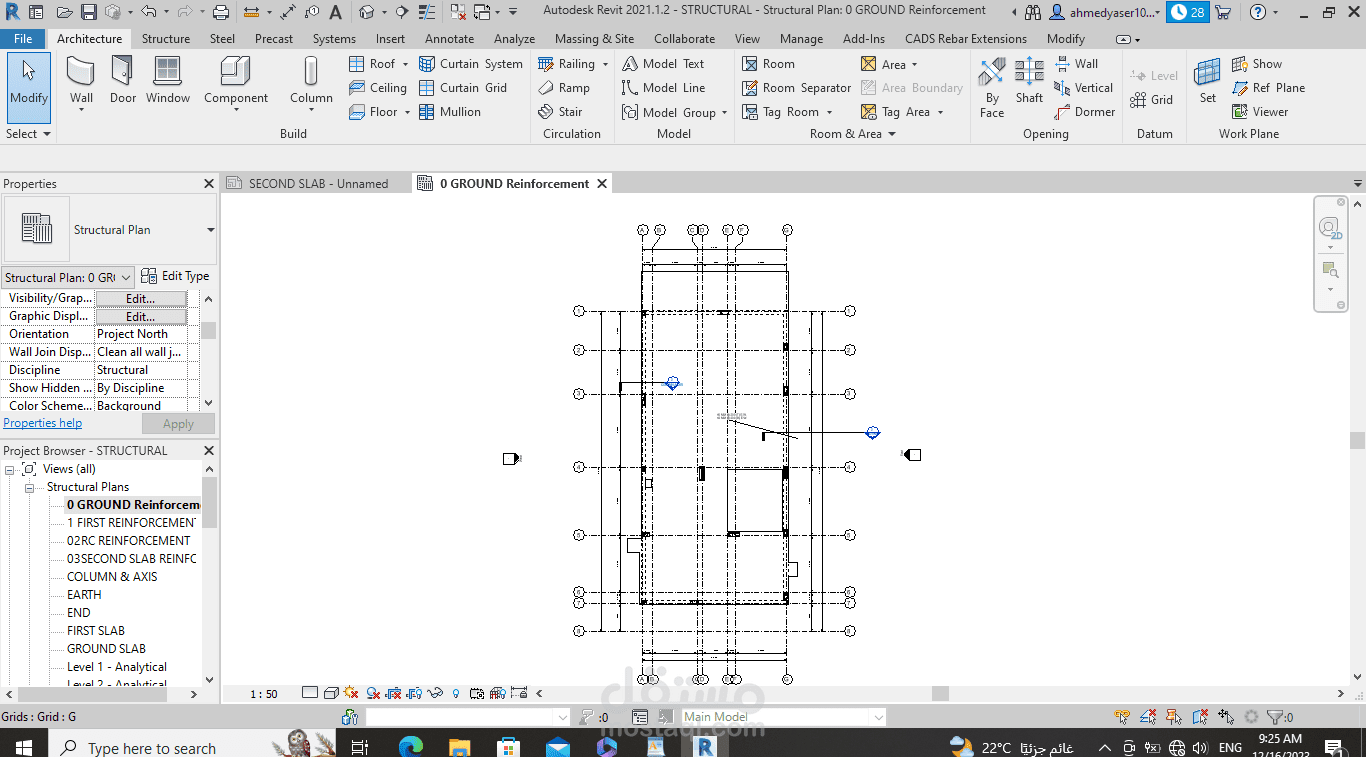Screen dimensions: 1366x757
Task: Toggle Detail Level icon in view control bar
Action: pyautogui.click(x=310, y=693)
